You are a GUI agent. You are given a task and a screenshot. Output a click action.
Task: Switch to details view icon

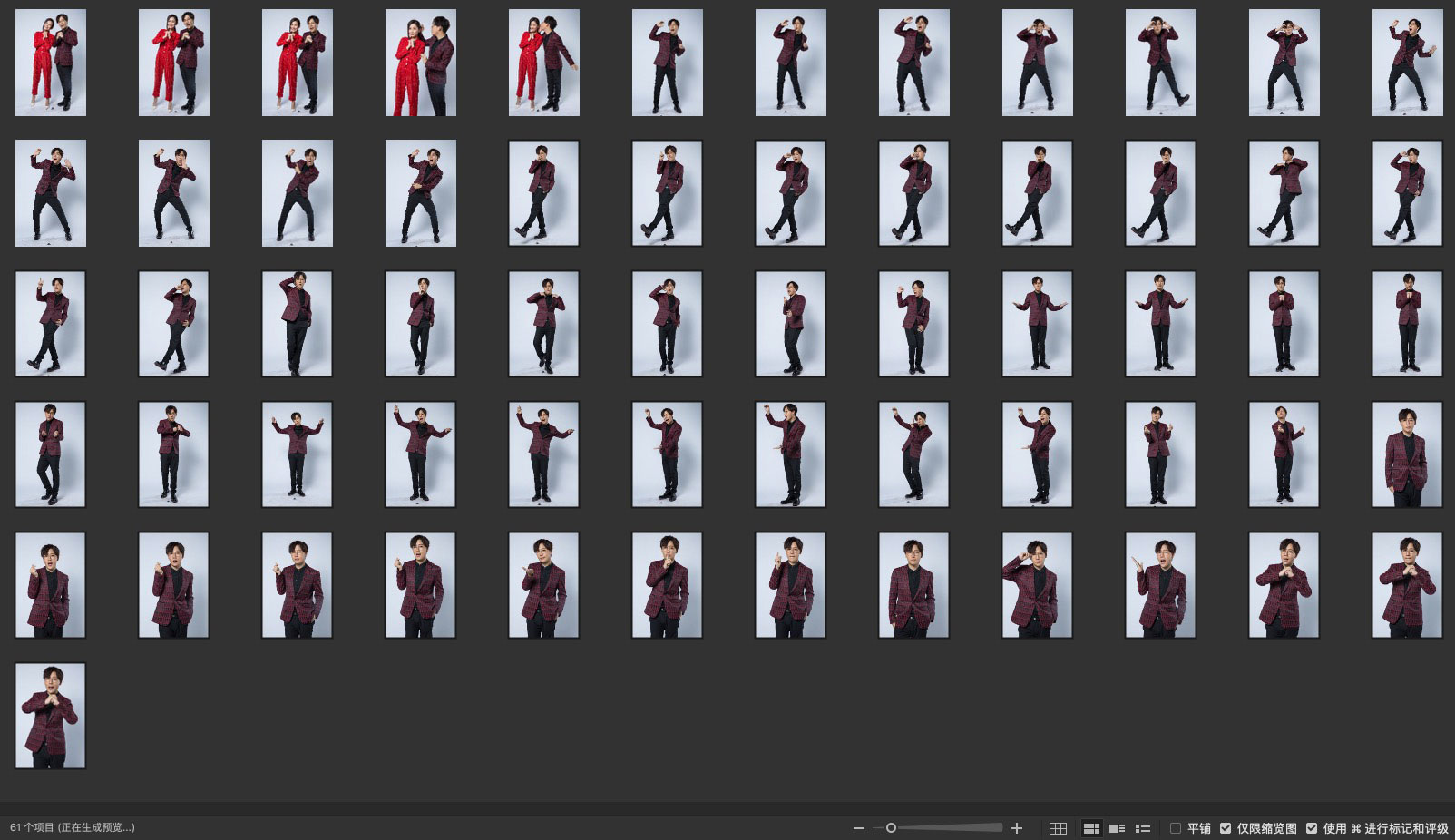1118,828
